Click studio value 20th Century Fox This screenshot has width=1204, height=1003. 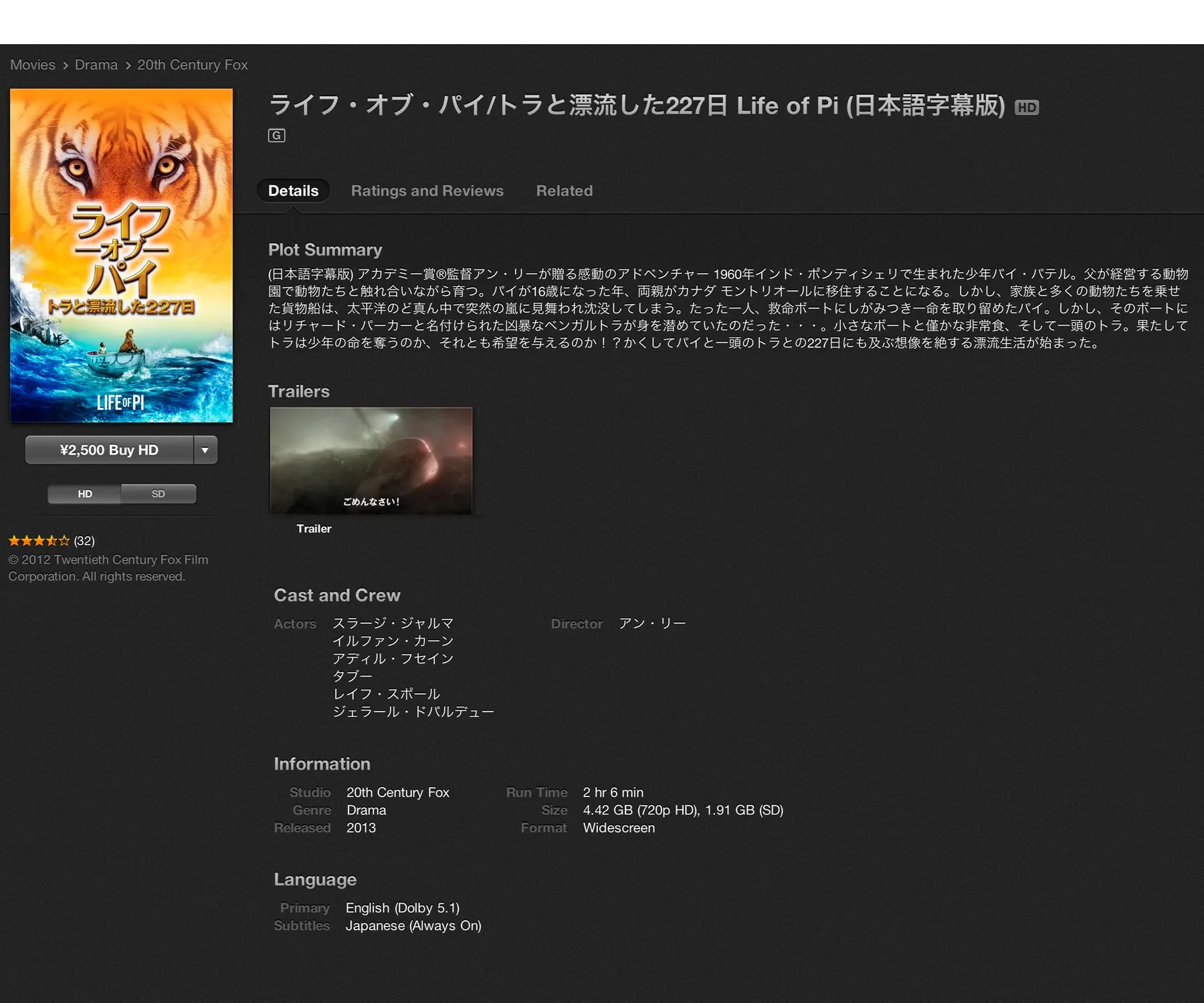click(398, 792)
